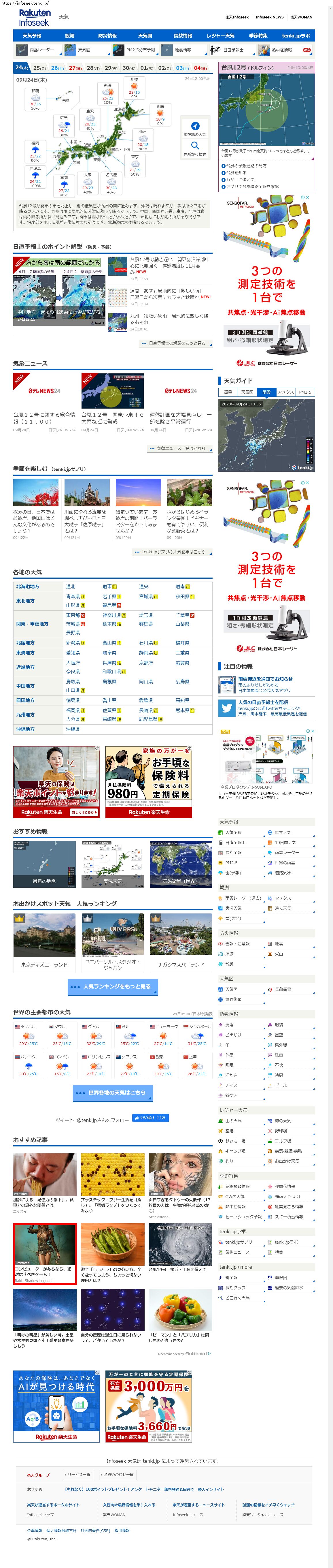
Task: Switch weather guide to 衛星 view
Action: 228,392
